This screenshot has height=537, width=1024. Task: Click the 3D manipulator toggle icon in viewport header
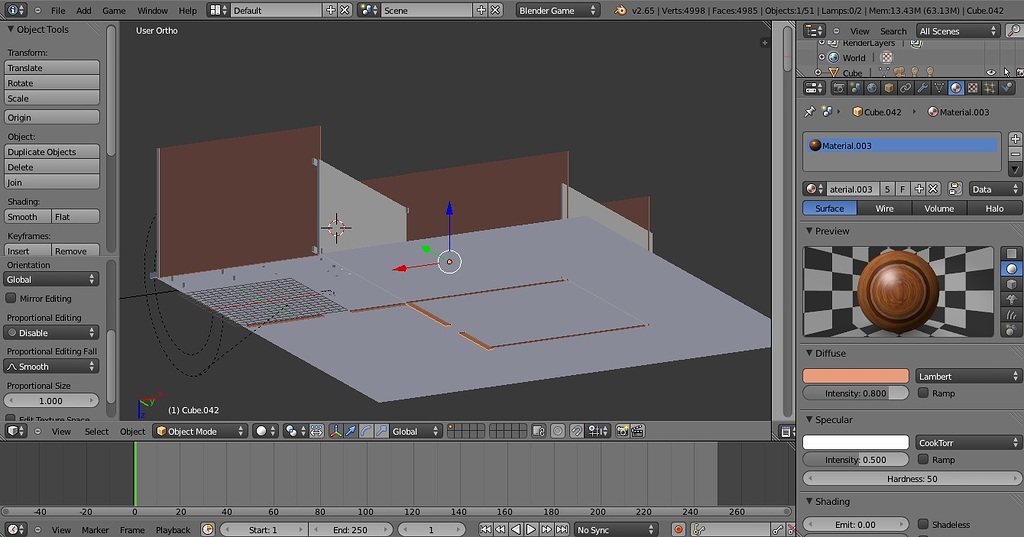336,431
